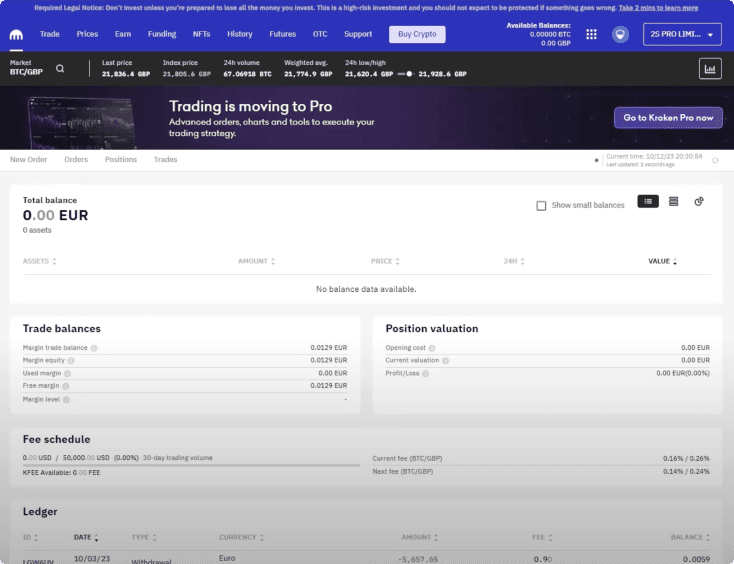Click the Last price 21,836.4 GBP value
The height and width of the screenshot is (564, 734).
click(126, 74)
